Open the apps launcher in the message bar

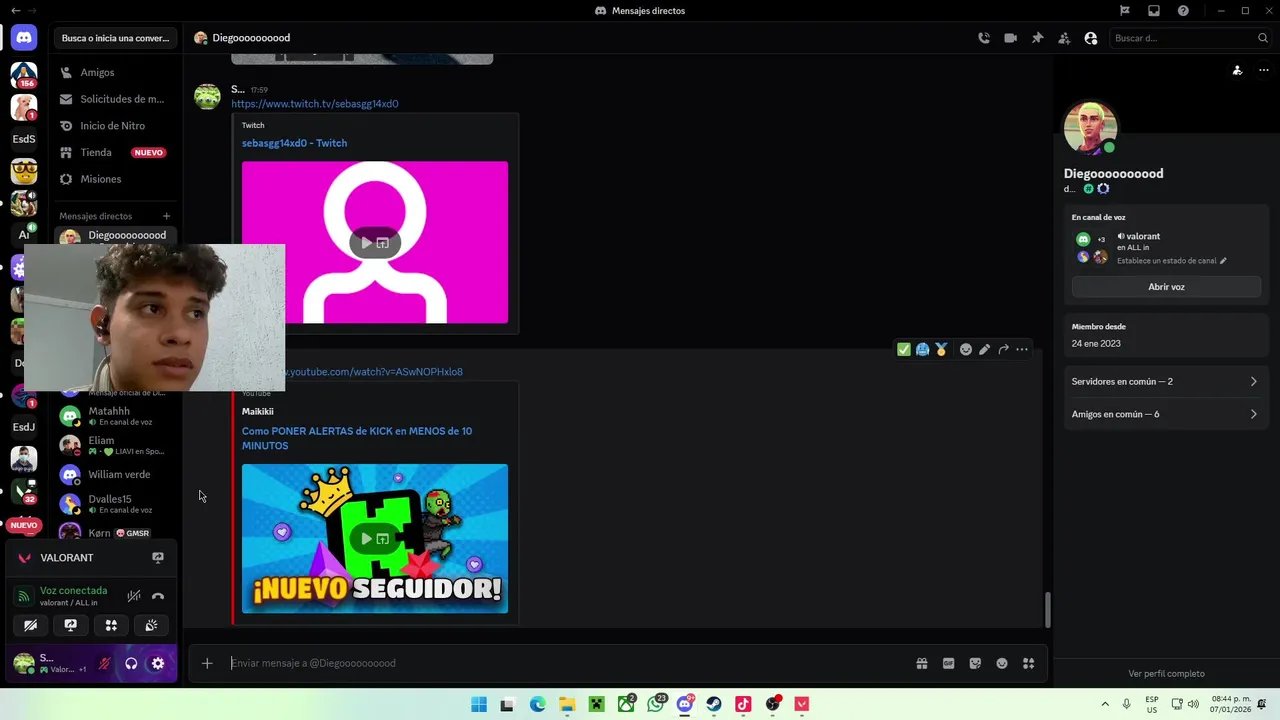[1029, 663]
